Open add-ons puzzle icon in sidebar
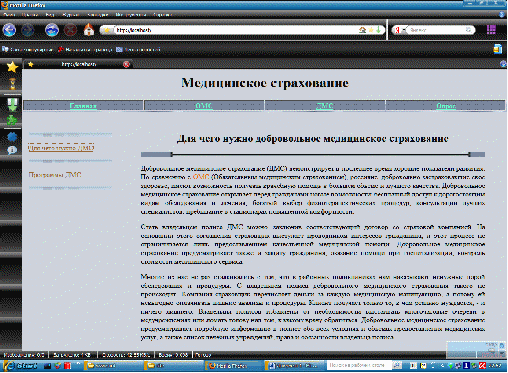Image resolution: width=508 pixels, height=373 pixels. coord(12,120)
